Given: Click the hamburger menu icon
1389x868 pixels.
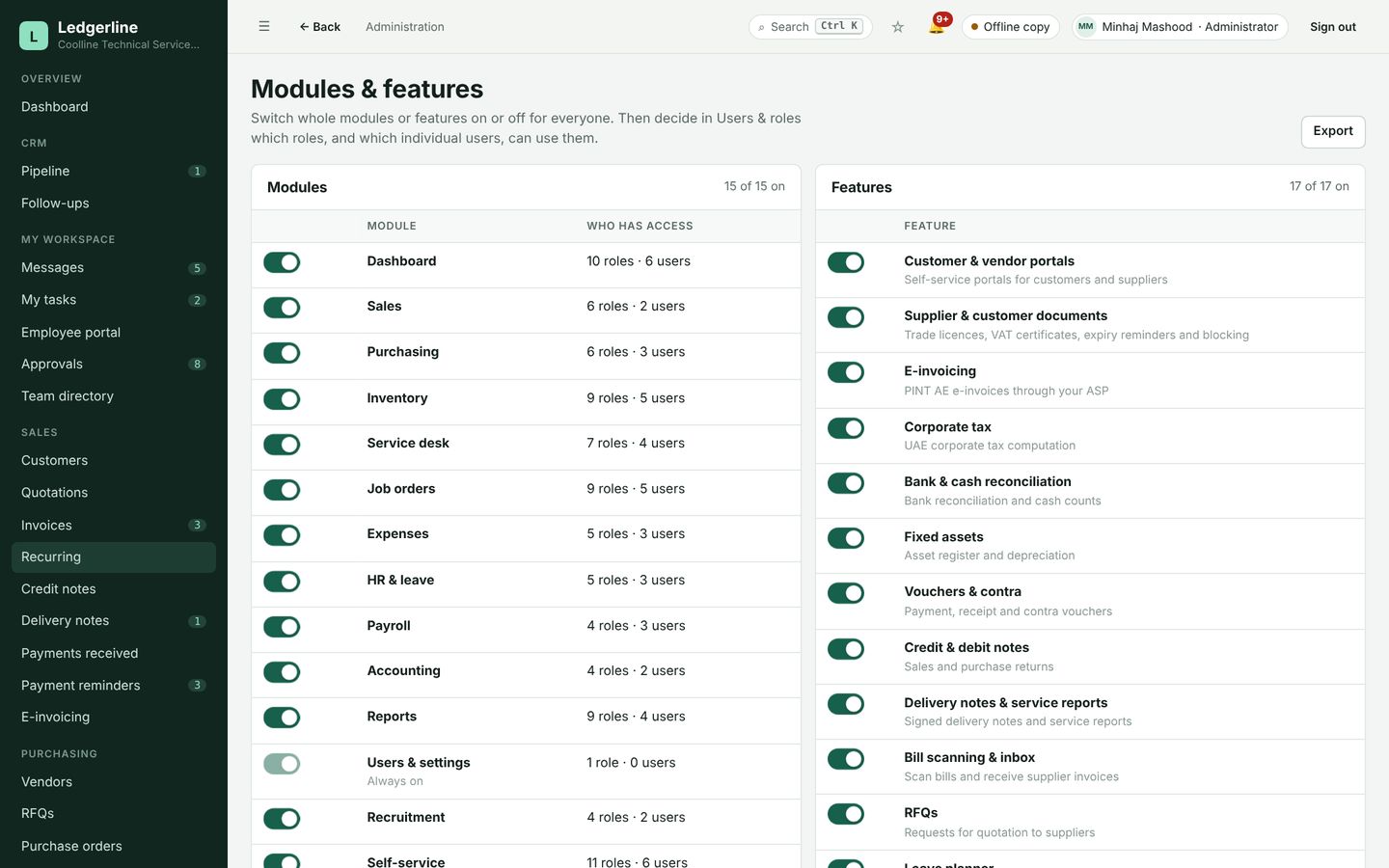Looking at the screenshot, I should (x=263, y=26).
